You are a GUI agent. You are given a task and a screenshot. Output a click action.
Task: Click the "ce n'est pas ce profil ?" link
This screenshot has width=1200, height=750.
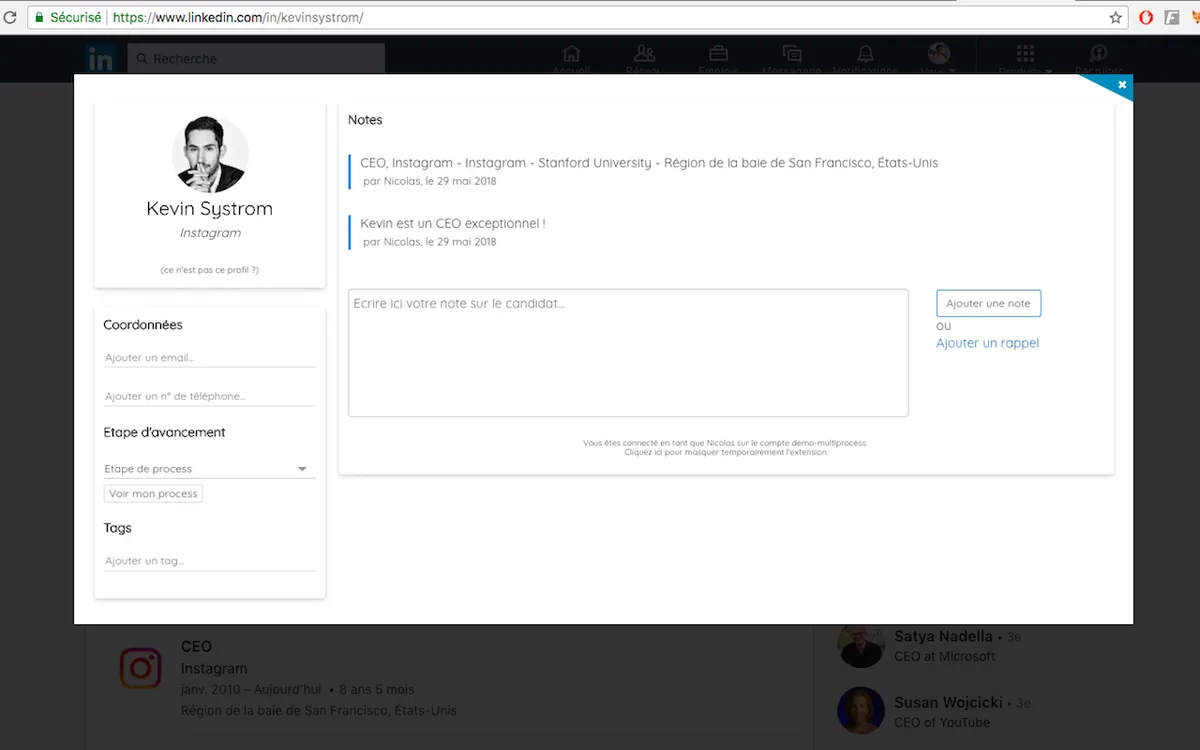coord(209,270)
